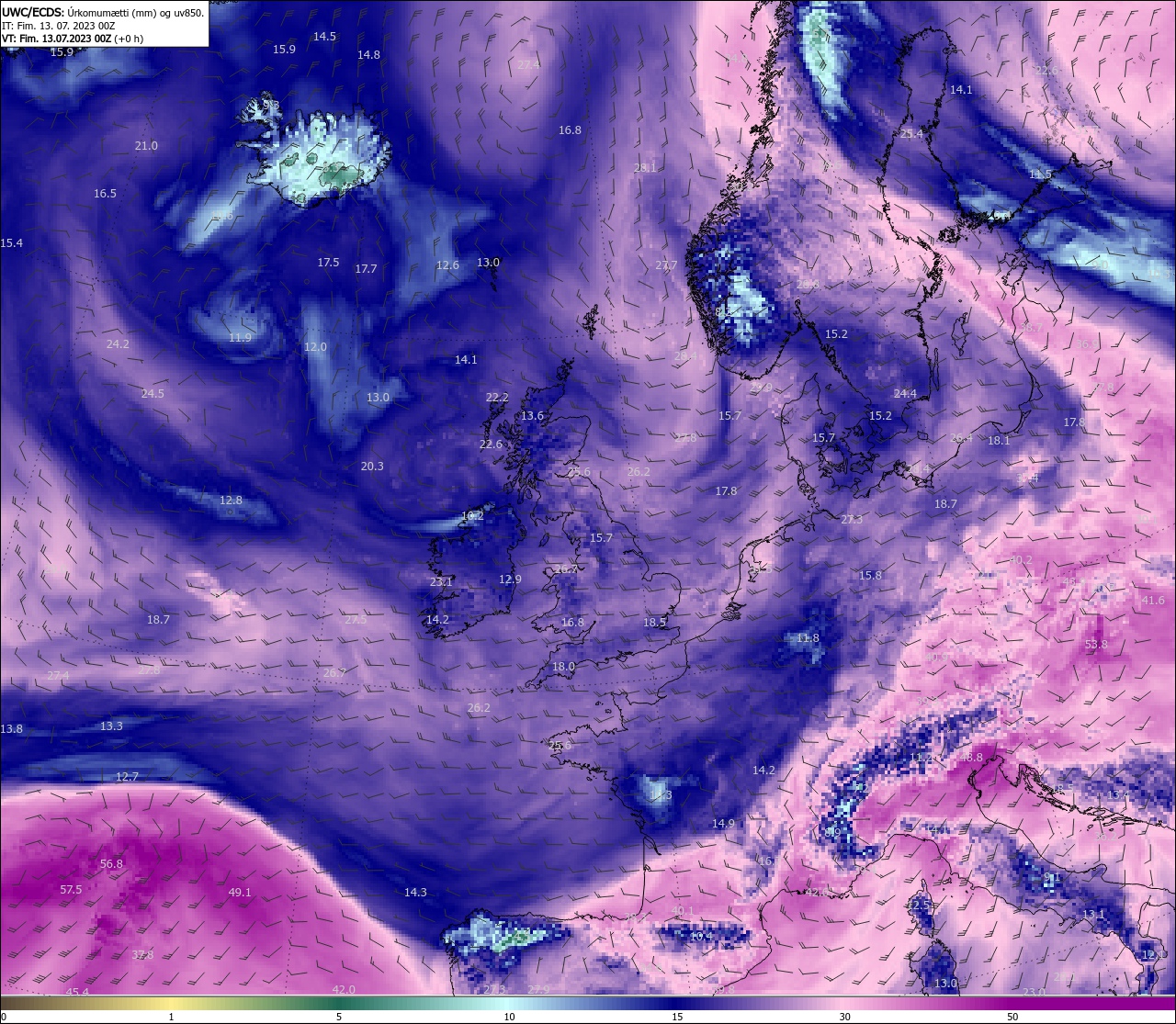Click the map value 11.8 over Germany
Viewport: 1176px width, 1024px height.
coord(808,638)
